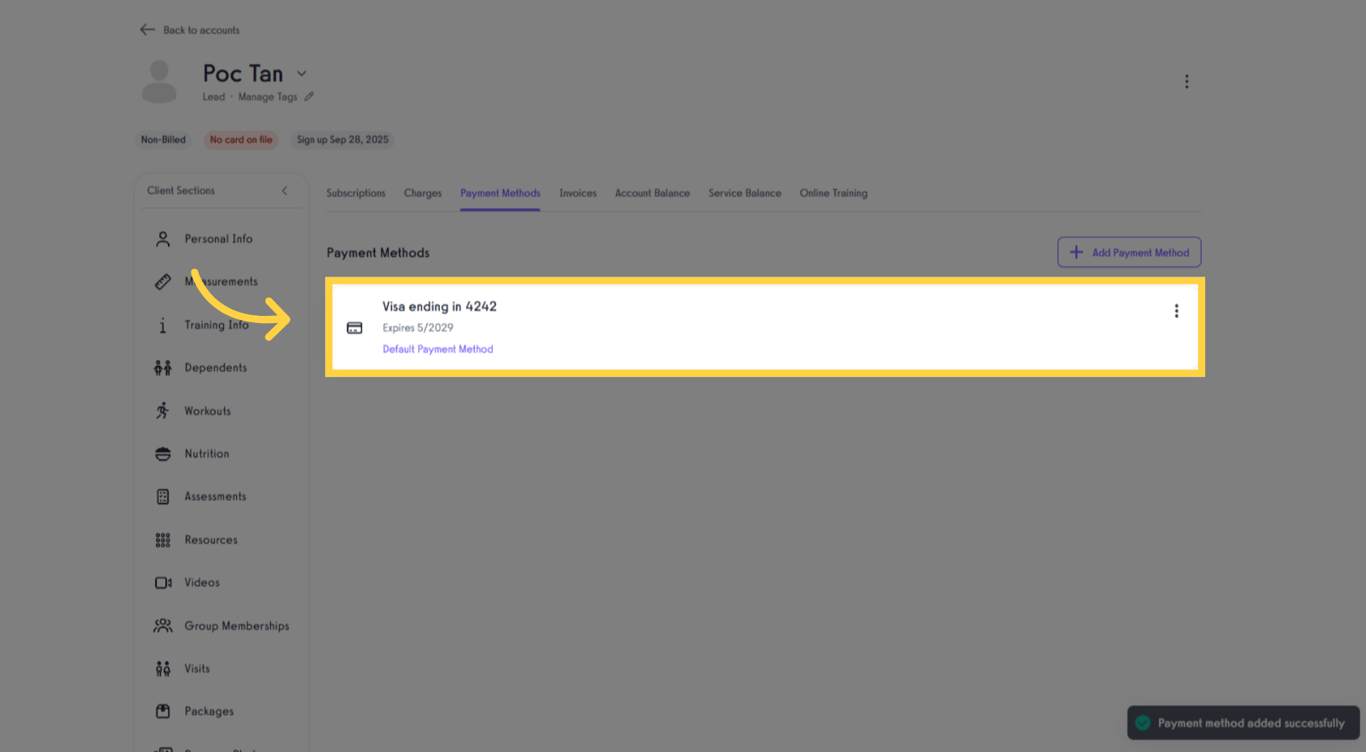
Task: Open the Visa card options menu
Action: (1176, 311)
